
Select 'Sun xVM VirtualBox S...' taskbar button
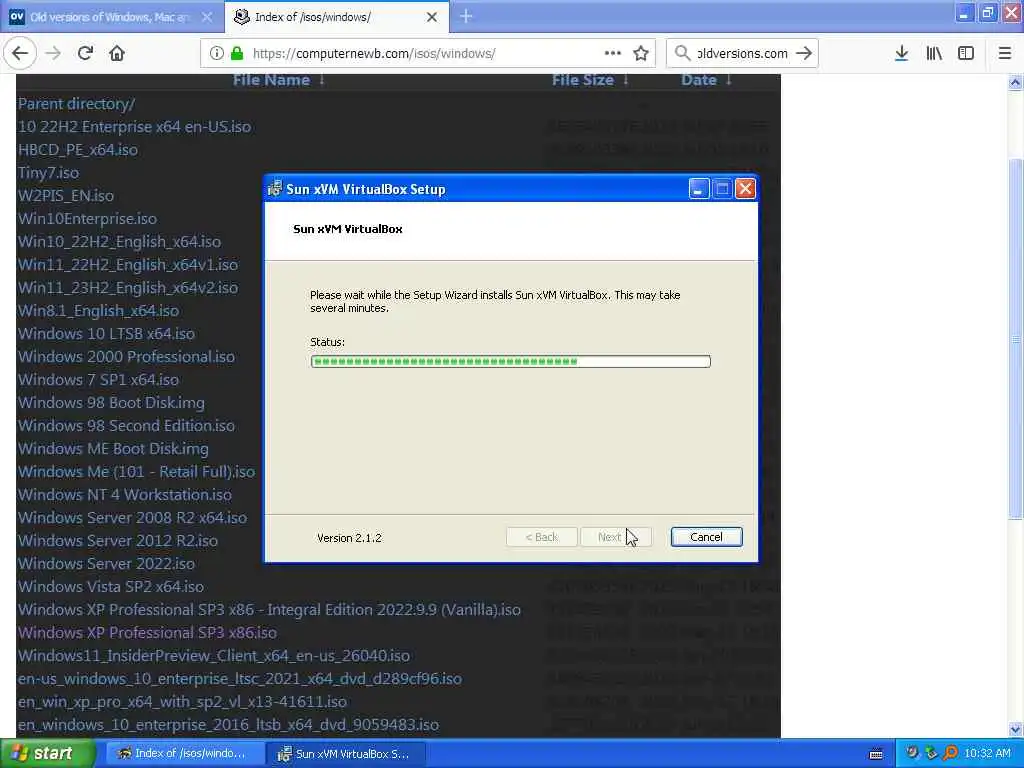(x=347, y=754)
